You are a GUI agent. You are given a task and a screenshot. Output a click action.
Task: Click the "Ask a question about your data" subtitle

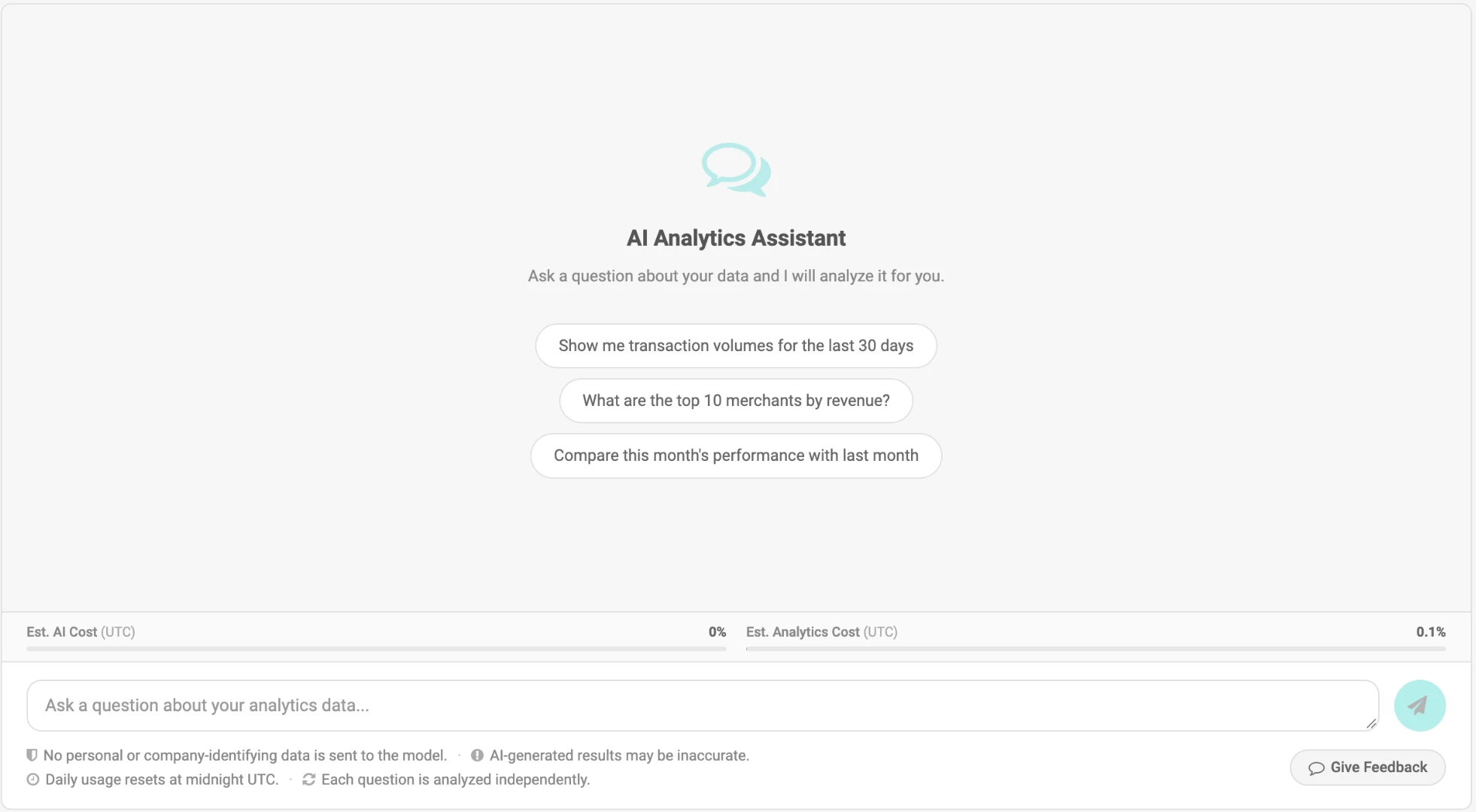click(x=736, y=276)
